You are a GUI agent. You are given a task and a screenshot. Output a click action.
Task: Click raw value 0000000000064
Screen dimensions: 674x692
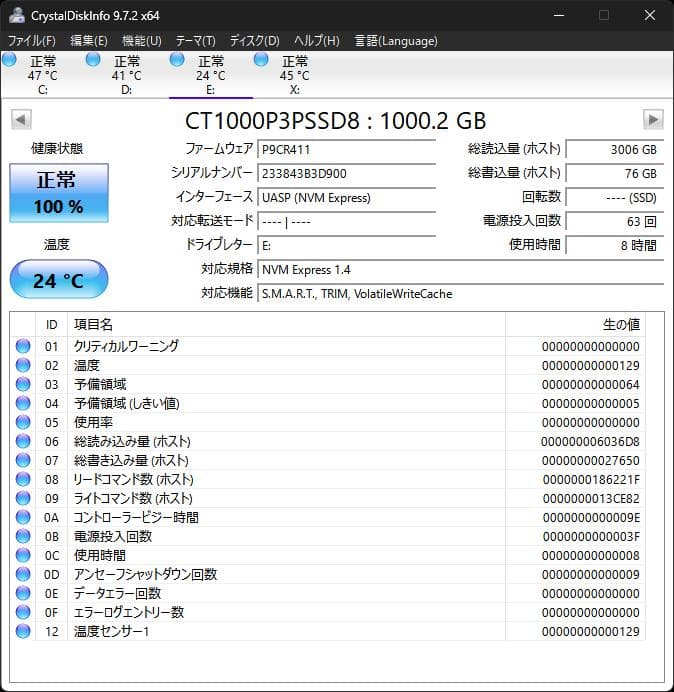pyautogui.click(x=591, y=384)
